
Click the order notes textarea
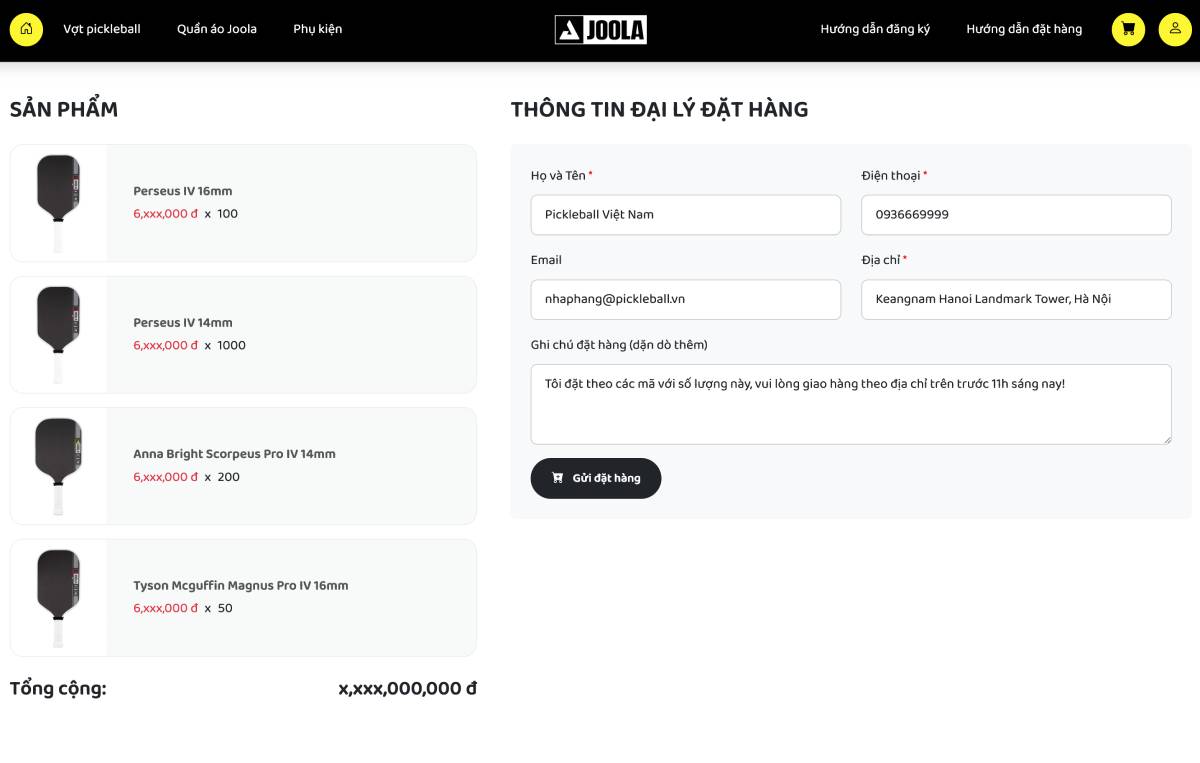[x=850, y=404]
